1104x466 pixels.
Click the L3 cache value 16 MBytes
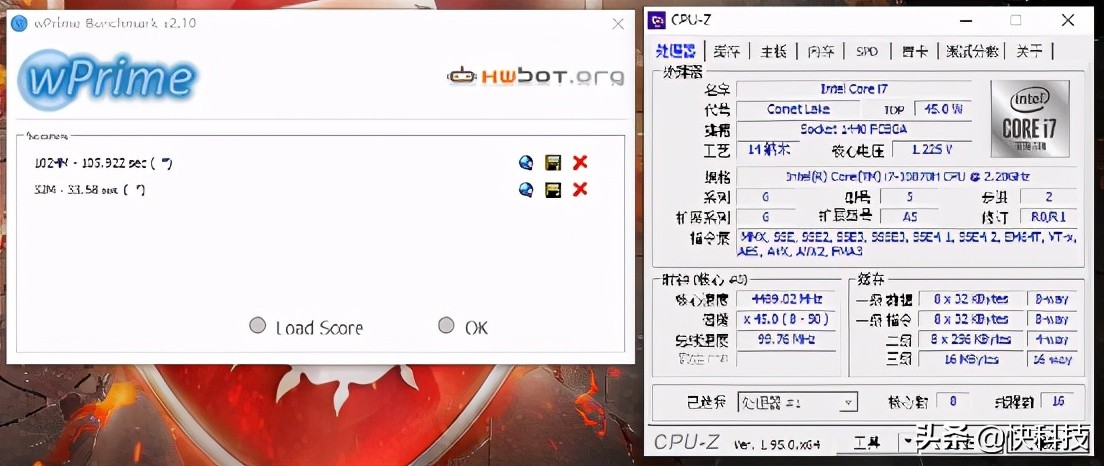[970, 359]
